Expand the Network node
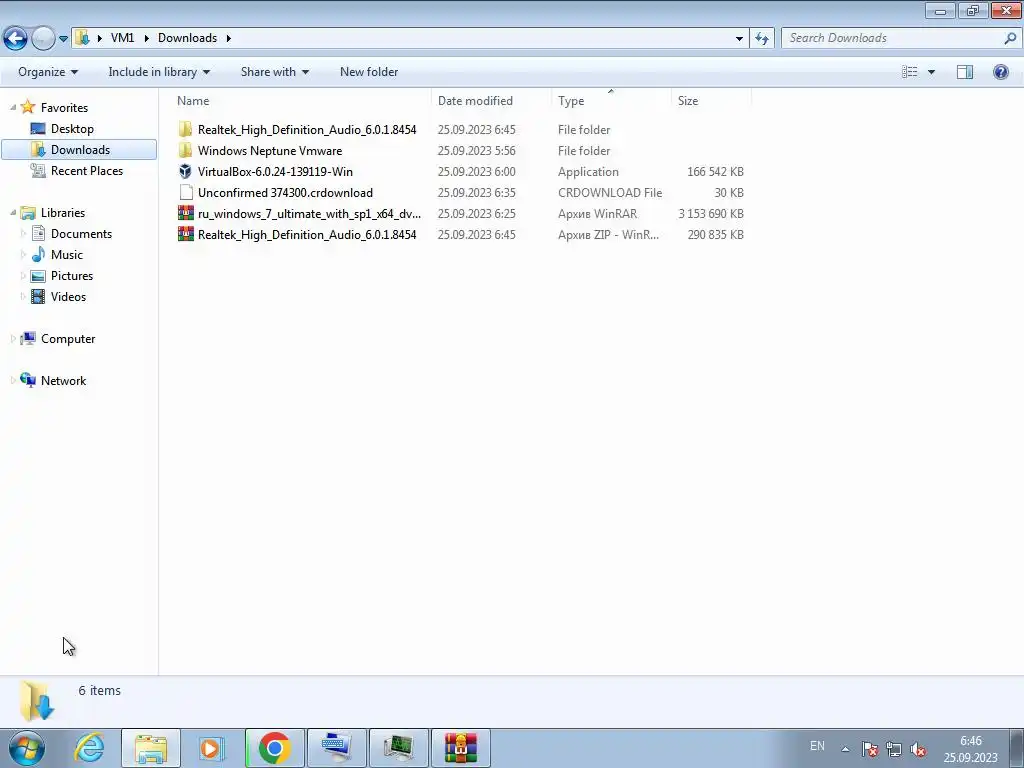This screenshot has width=1024, height=768. tap(13, 380)
